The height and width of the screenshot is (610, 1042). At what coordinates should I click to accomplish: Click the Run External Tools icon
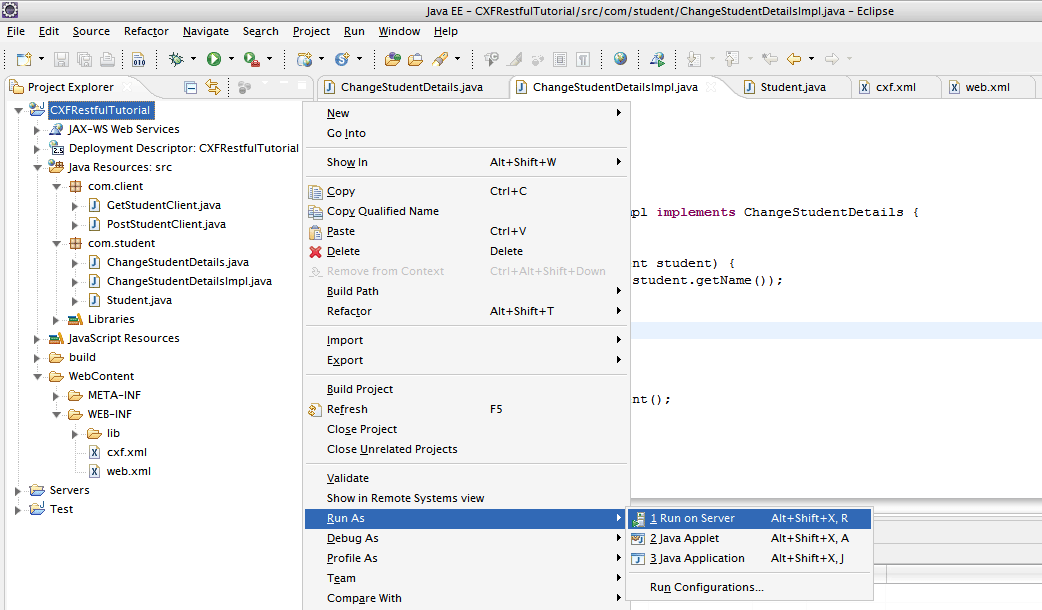tap(251, 59)
